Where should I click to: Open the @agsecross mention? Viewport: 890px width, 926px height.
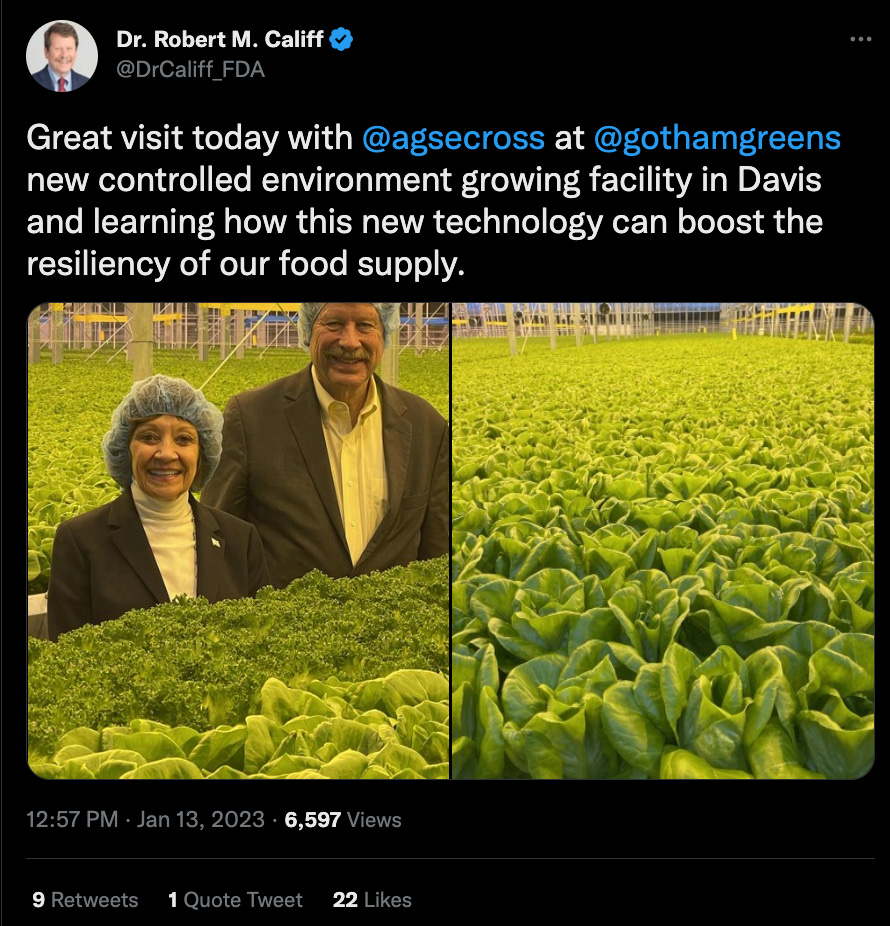point(453,138)
